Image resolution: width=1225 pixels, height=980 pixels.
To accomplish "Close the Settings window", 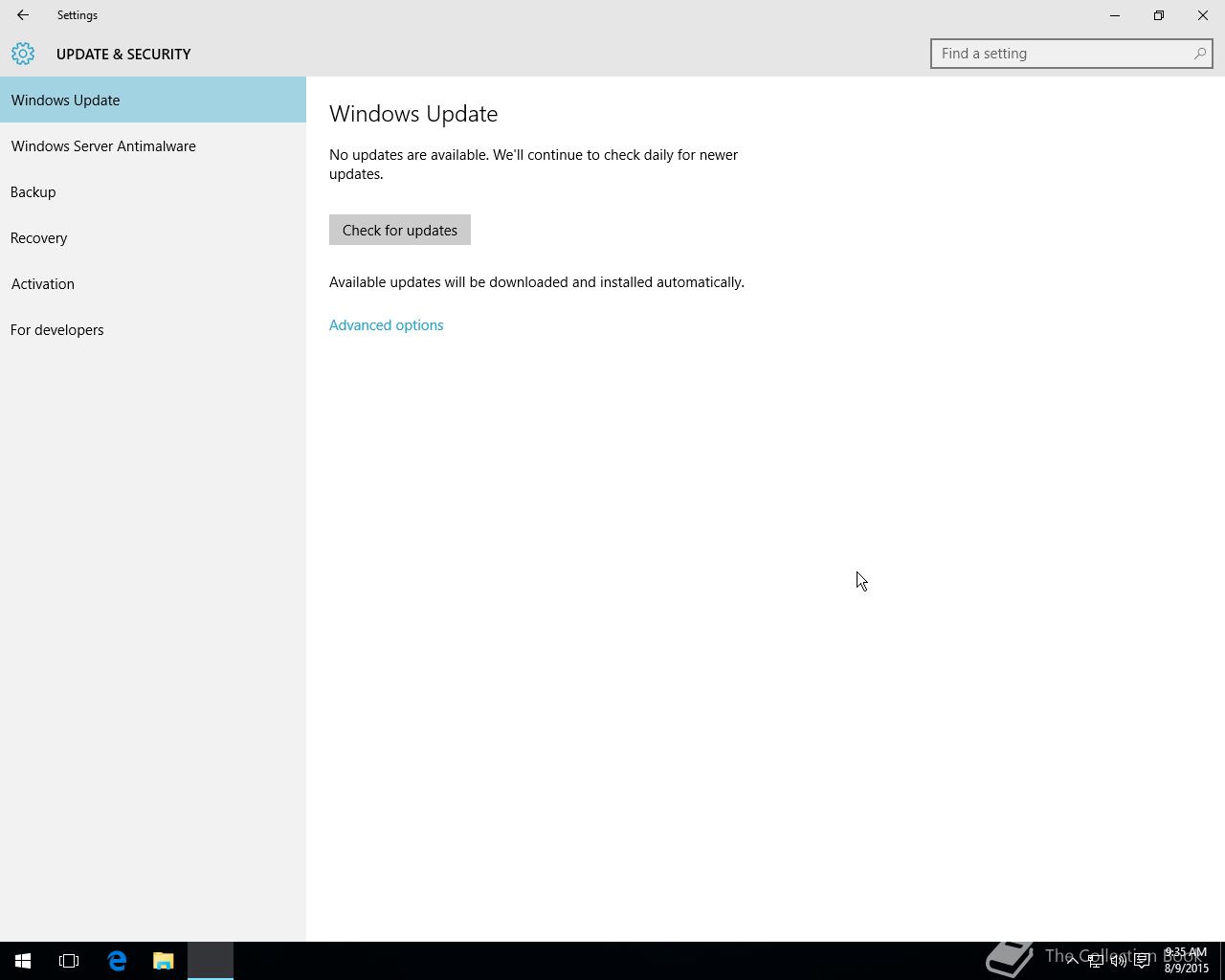I will tap(1203, 15).
